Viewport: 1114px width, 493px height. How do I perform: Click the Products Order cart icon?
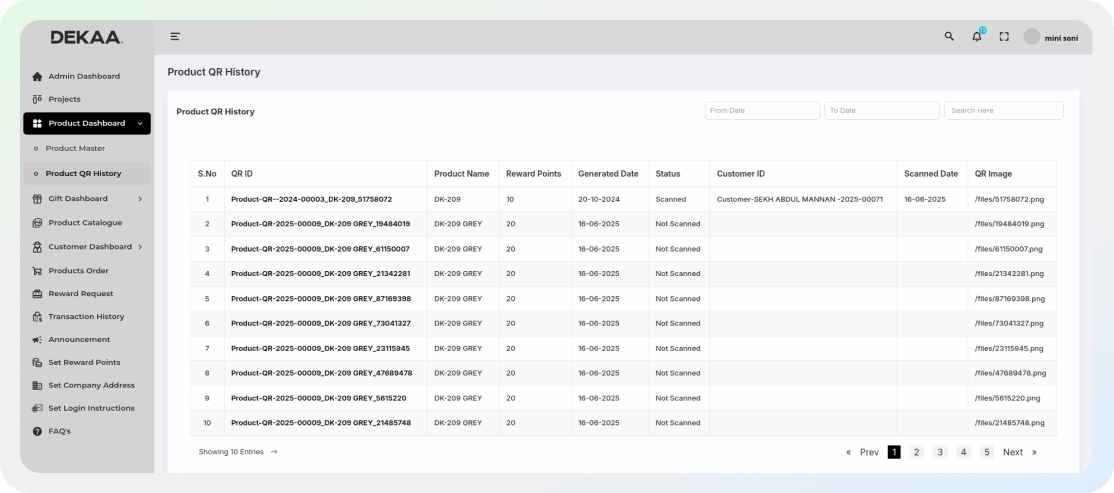pos(38,271)
